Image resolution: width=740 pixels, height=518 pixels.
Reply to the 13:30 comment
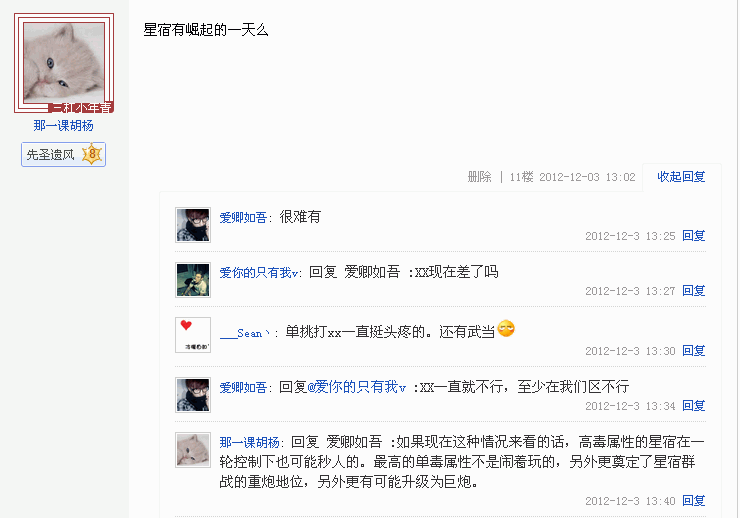point(693,351)
